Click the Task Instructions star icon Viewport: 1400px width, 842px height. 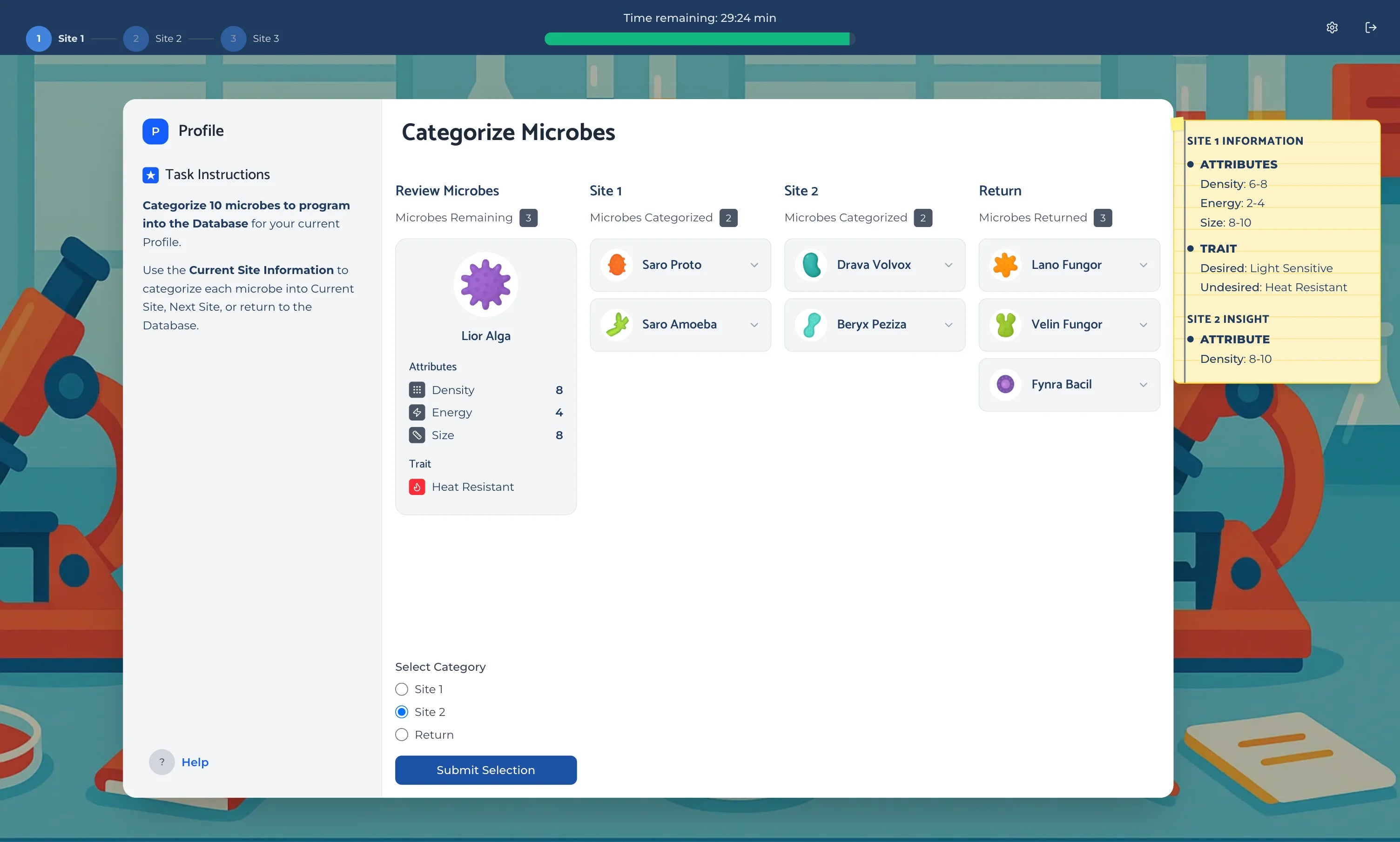click(x=150, y=175)
